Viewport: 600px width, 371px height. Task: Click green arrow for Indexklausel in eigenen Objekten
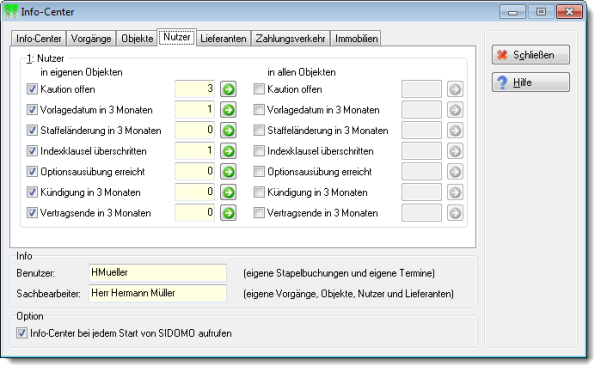click(228, 151)
